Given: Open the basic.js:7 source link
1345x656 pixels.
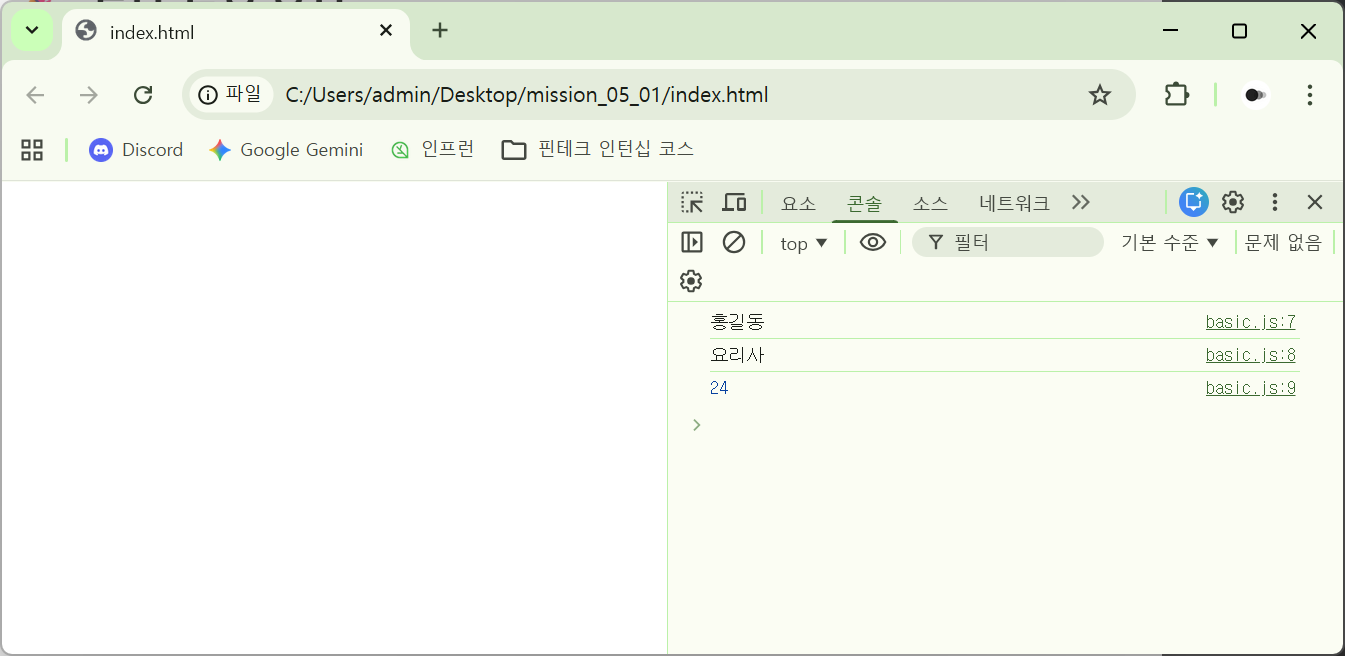Looking at the screenshot, I should pyautogui.click(x=1250, y=322).
